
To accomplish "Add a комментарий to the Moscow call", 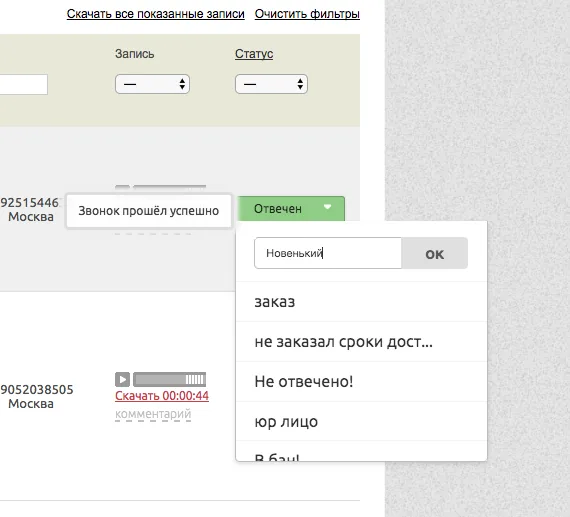I will click(153, 414).
